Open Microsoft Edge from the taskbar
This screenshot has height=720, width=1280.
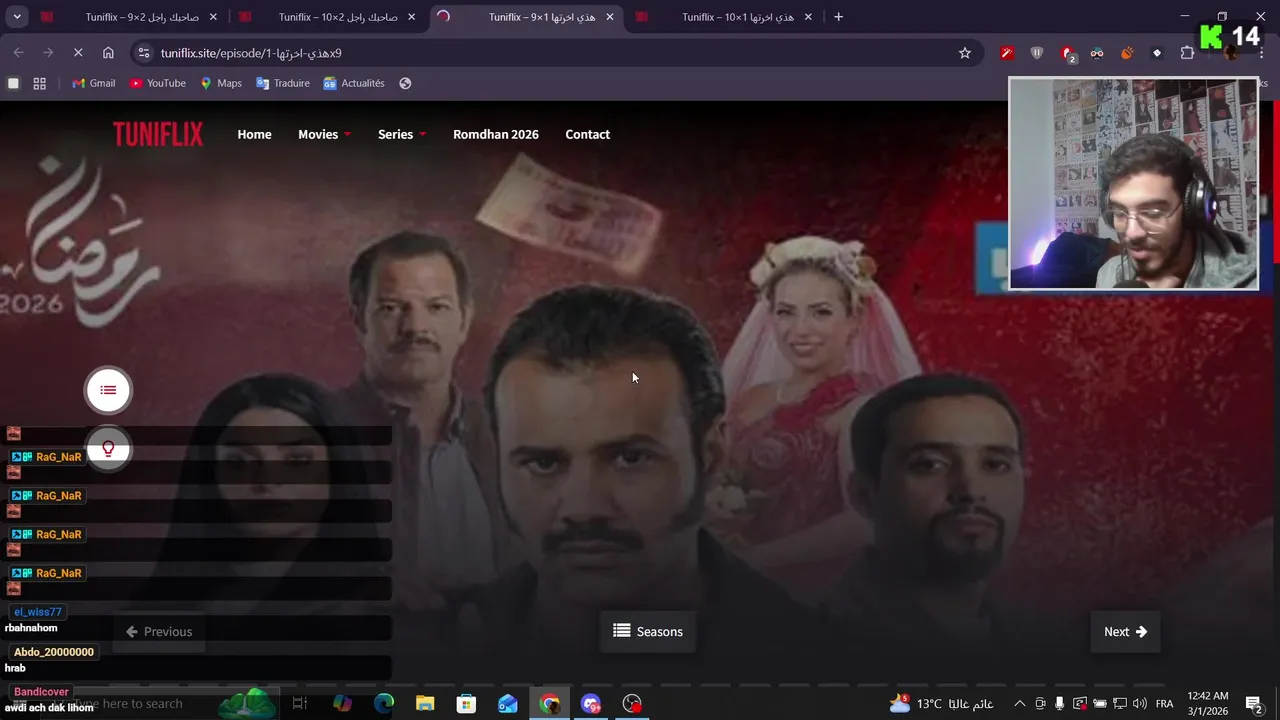click(x=384, y=704)
